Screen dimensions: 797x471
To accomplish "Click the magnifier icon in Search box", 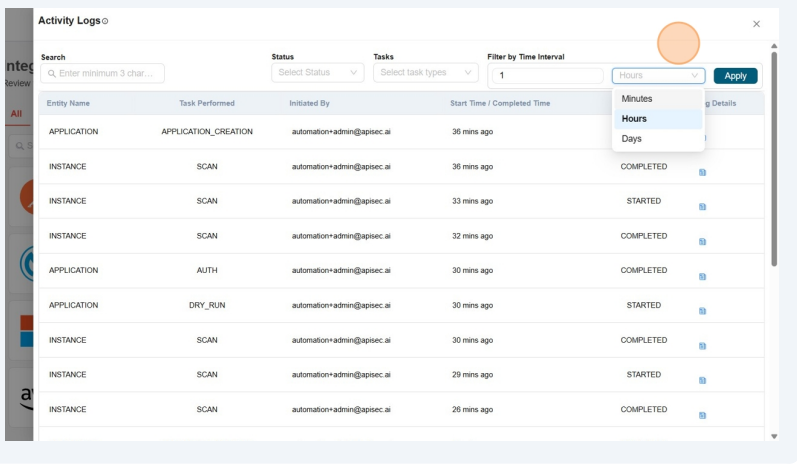I will [51, 74].
